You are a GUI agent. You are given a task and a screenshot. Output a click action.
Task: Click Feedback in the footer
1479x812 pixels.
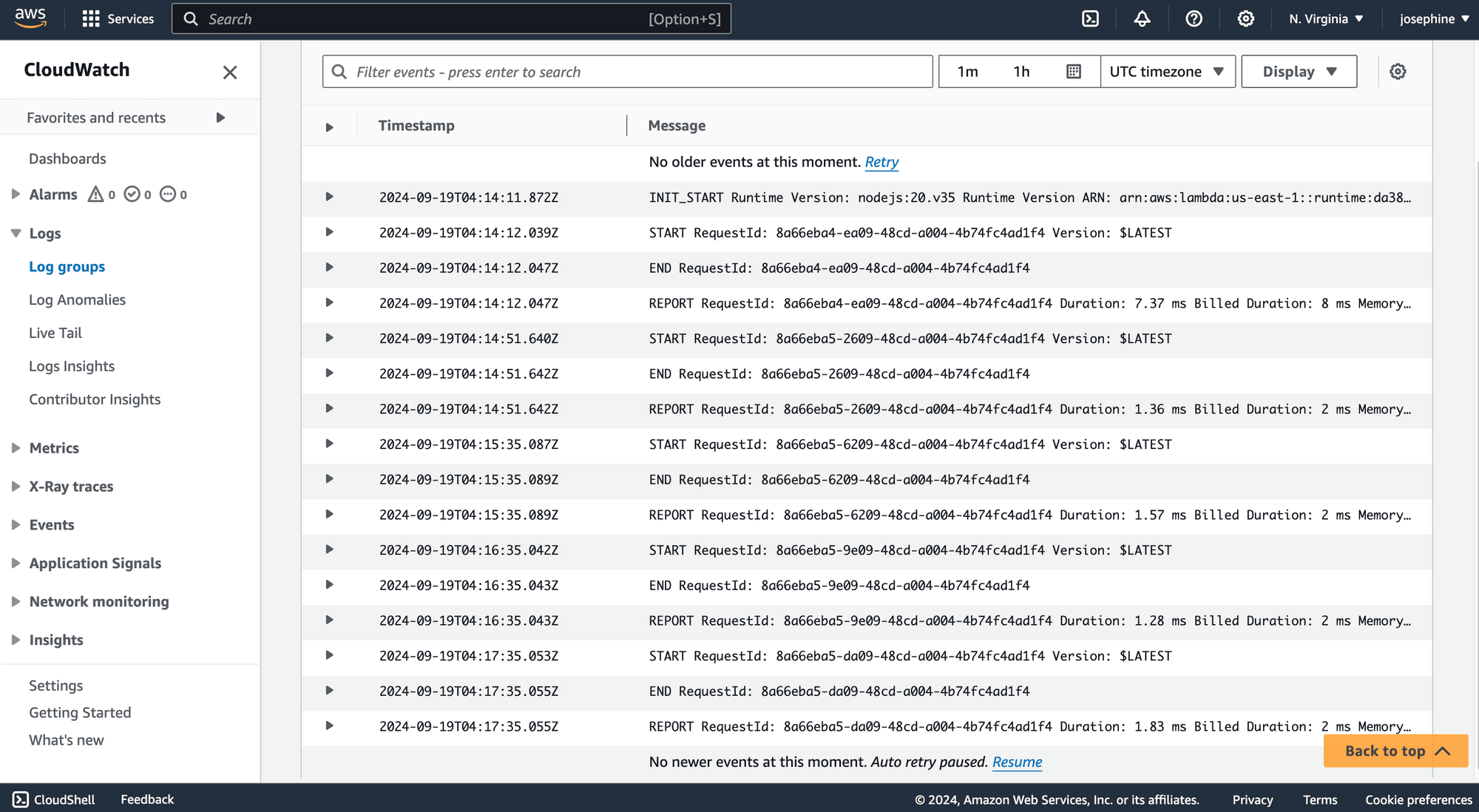[147, 799]
